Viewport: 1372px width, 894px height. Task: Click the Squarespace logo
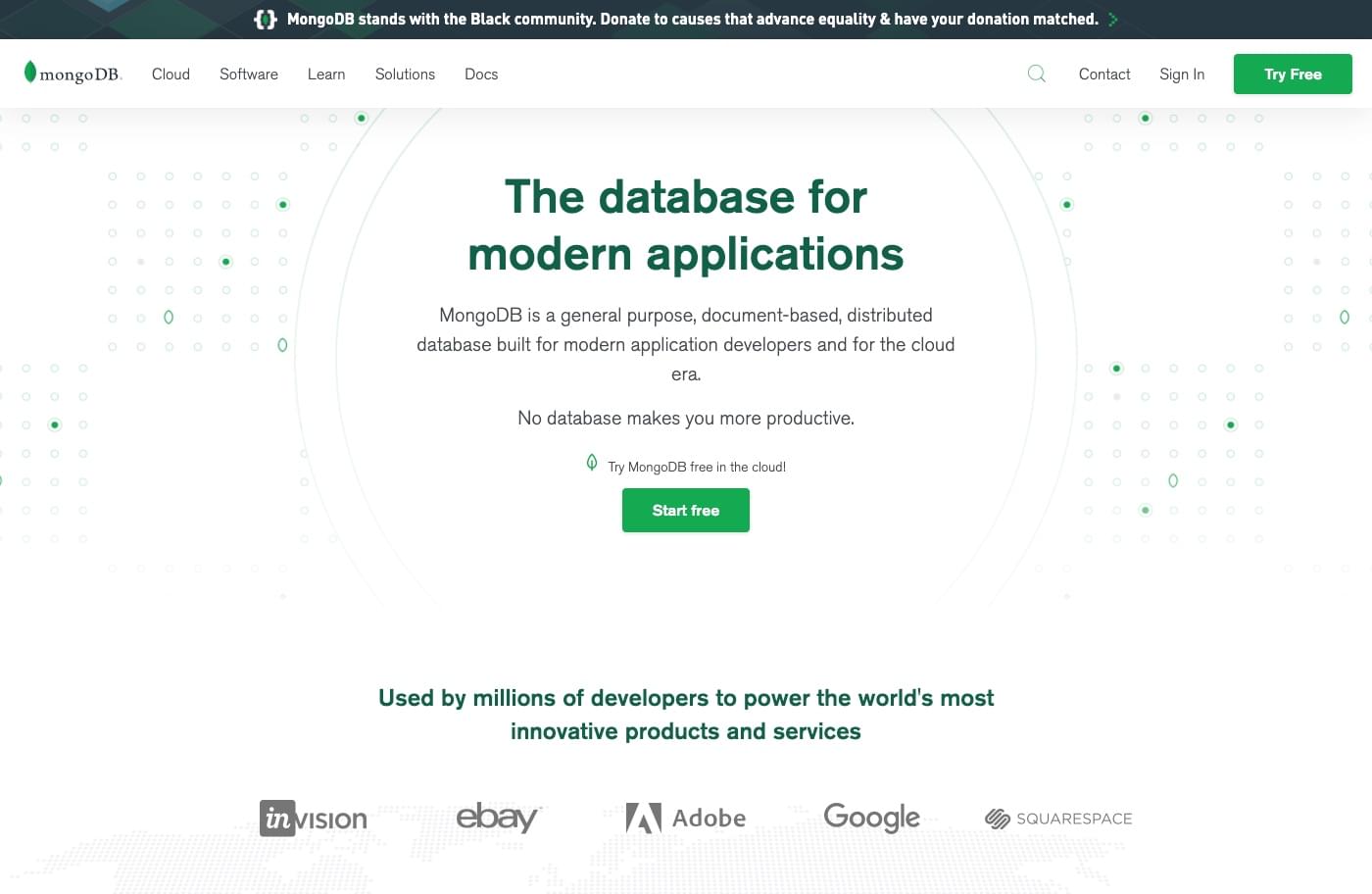(1058, 819)
